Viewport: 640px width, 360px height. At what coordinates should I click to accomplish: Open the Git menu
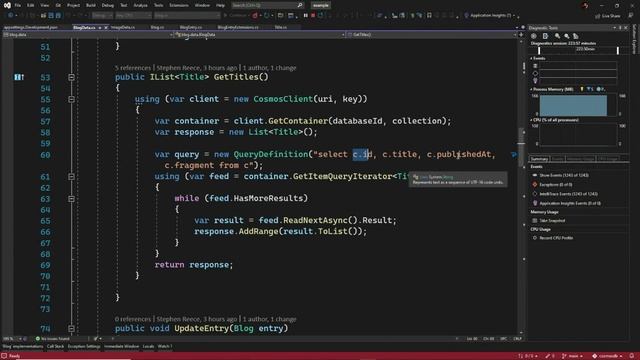point(58,5)
